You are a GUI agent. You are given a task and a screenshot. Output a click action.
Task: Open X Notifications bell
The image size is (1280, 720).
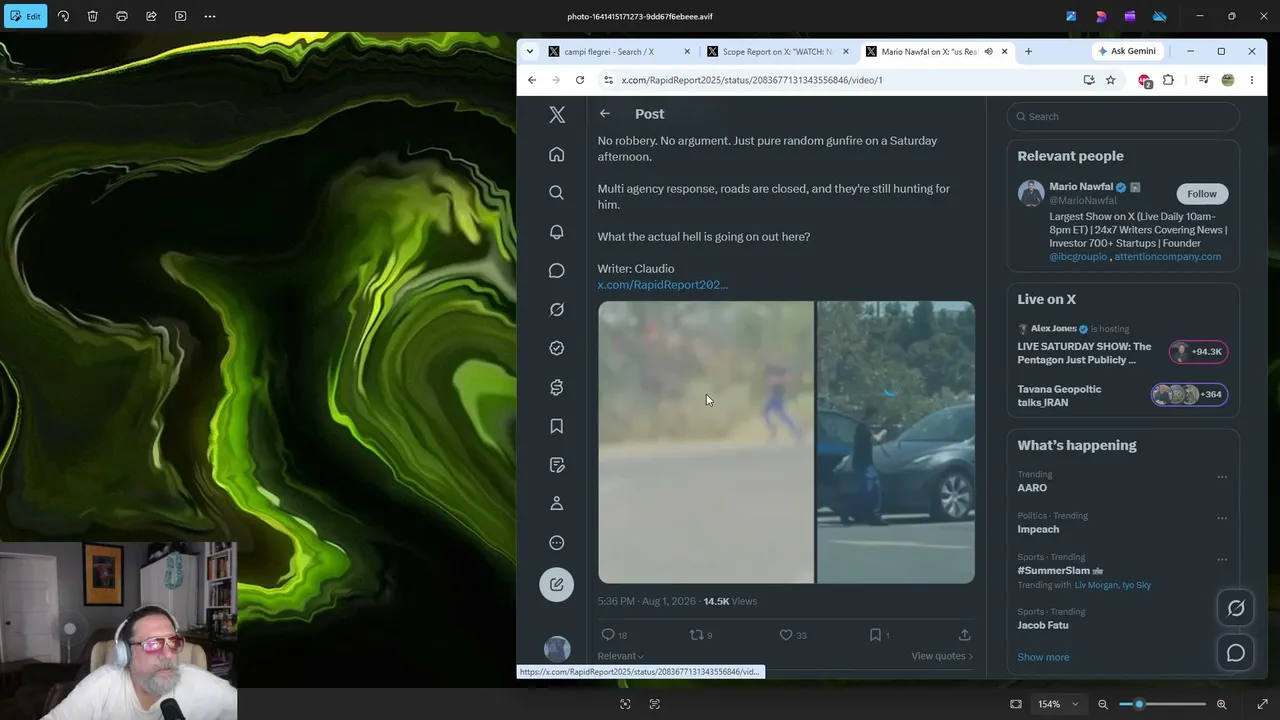(557, 232)
